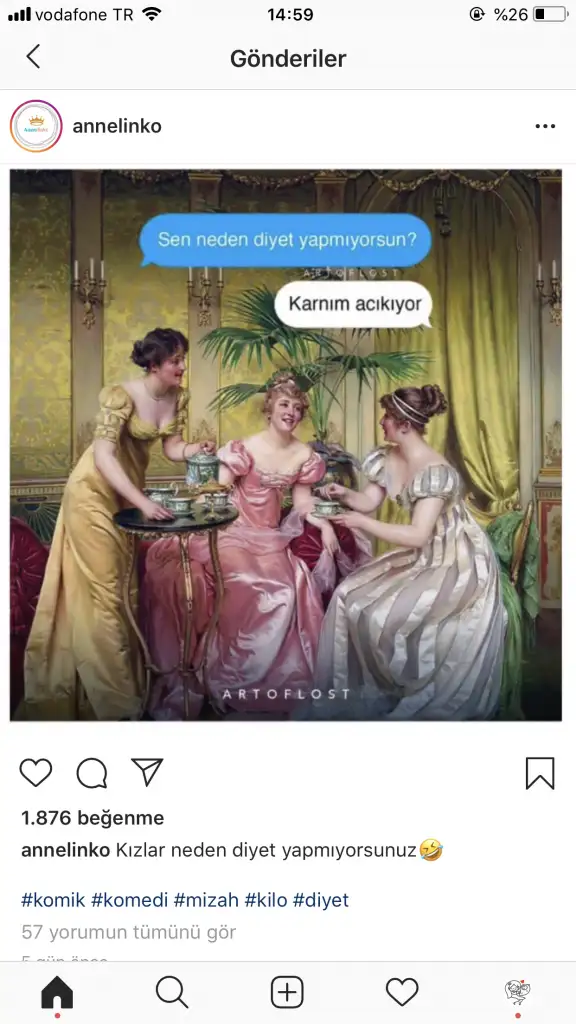The image size is (576, 1024).
Task: Open annelinko's profile picture
Action: pyautogui.click(x=36, y=126)
